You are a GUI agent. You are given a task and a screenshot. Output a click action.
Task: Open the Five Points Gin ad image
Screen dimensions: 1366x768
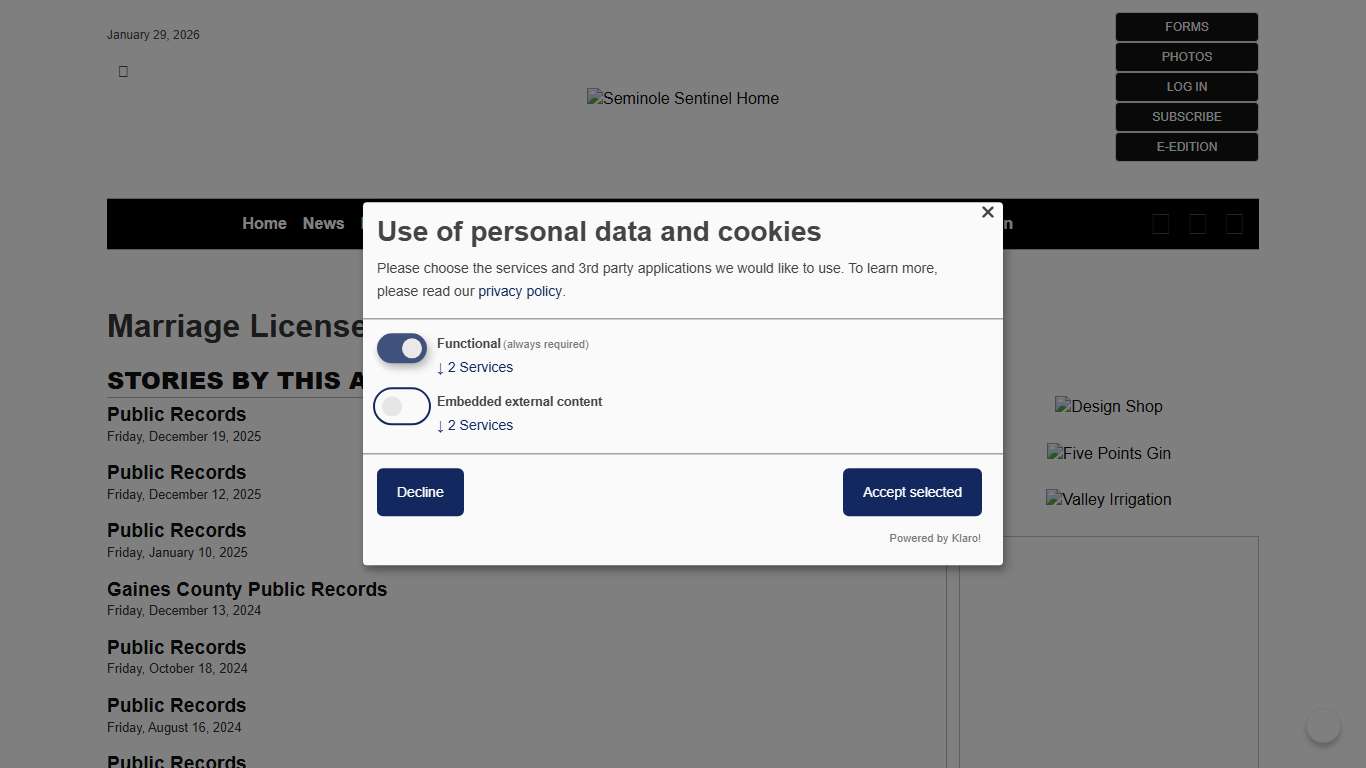1108,454
